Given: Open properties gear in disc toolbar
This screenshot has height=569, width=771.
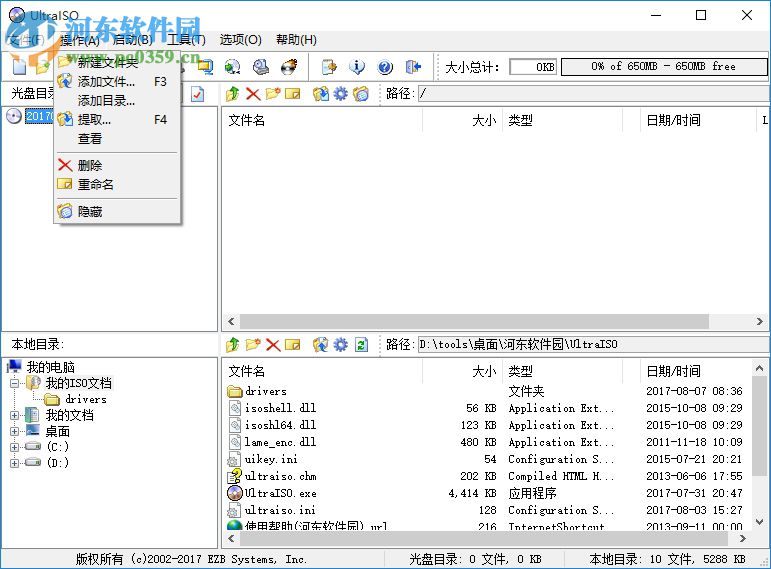Looking at the screenshot, I should (340, 93).
